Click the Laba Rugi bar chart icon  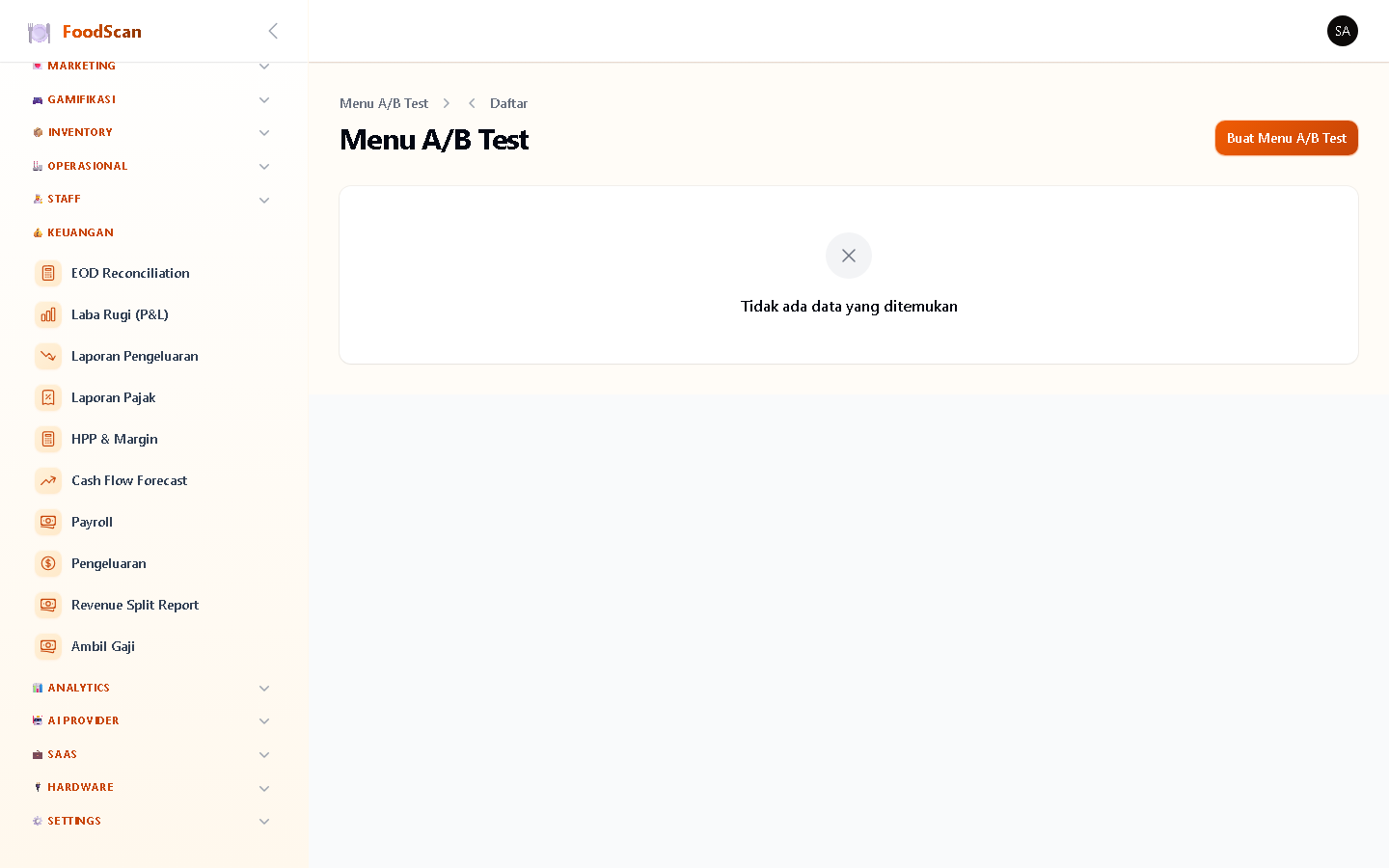coord(48,314)
